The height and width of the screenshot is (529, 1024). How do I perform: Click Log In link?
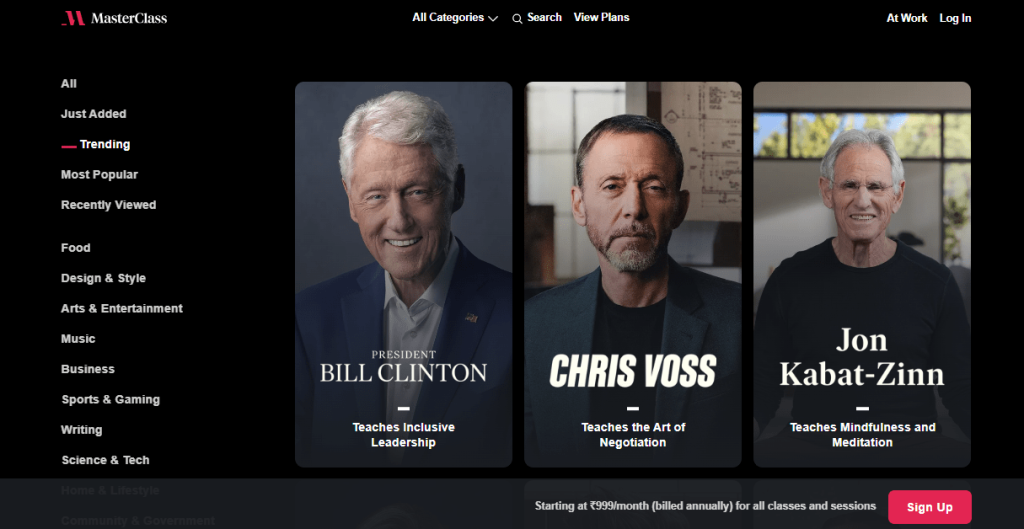[955, 18]
